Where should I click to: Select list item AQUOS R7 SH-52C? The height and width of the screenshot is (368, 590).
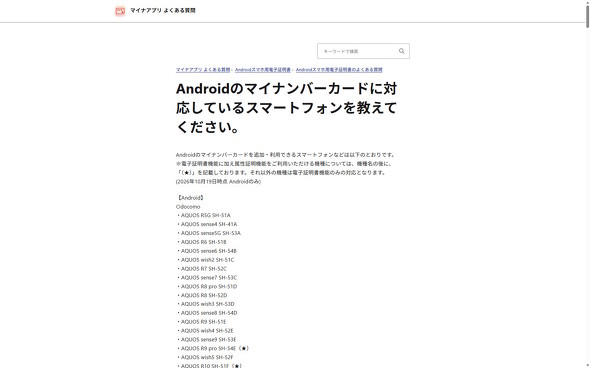pyautogui.click(x=201, y=269)
